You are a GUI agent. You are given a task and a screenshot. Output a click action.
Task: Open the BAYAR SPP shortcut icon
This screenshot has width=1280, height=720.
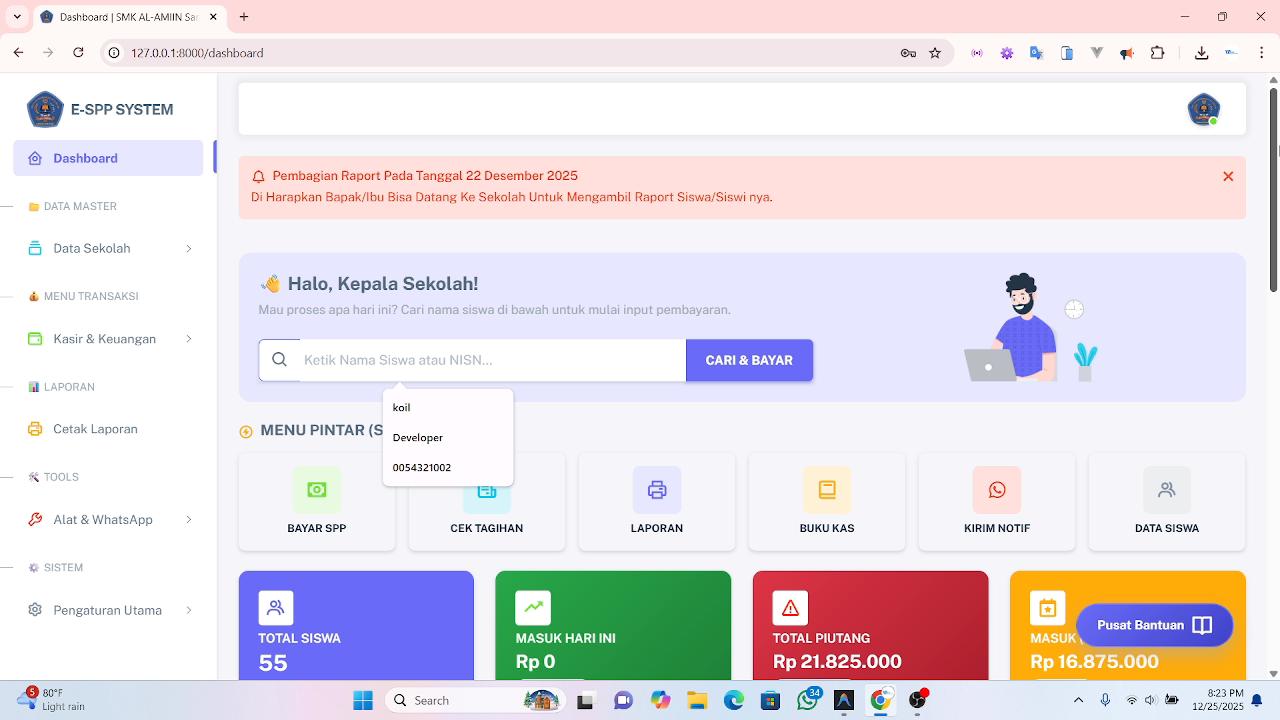click(x=317, y=490)
